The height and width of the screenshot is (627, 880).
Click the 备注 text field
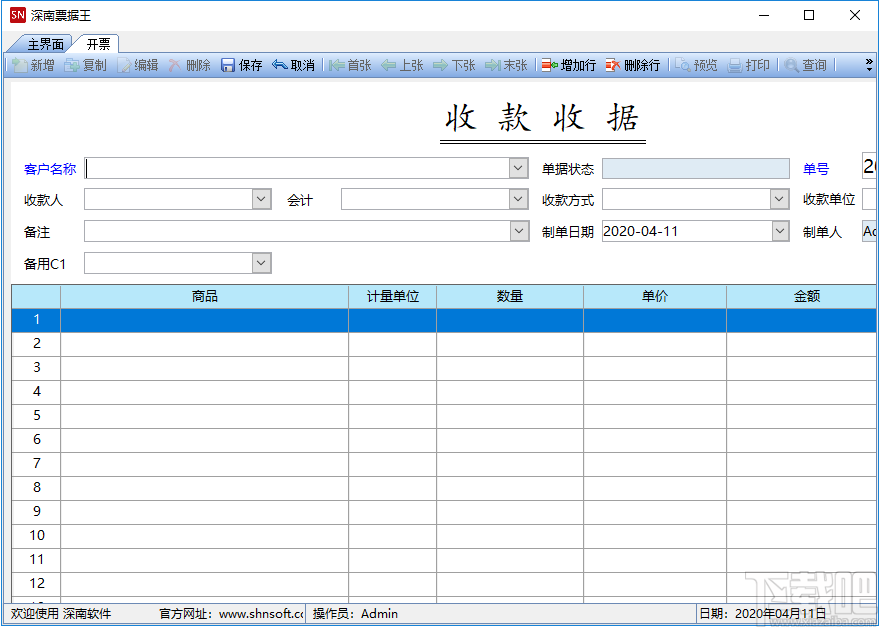click(x=296, y=231)
